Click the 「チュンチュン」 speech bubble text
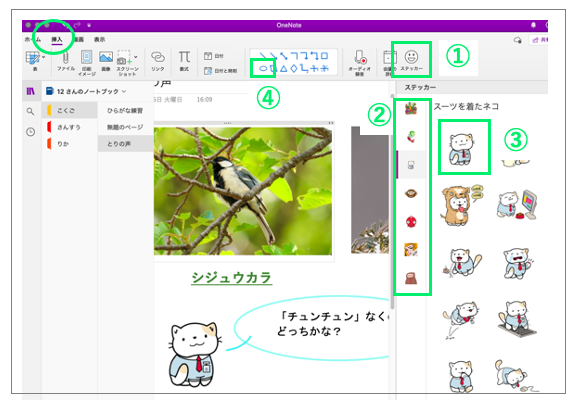578x404 pixels. click(332, 323)
